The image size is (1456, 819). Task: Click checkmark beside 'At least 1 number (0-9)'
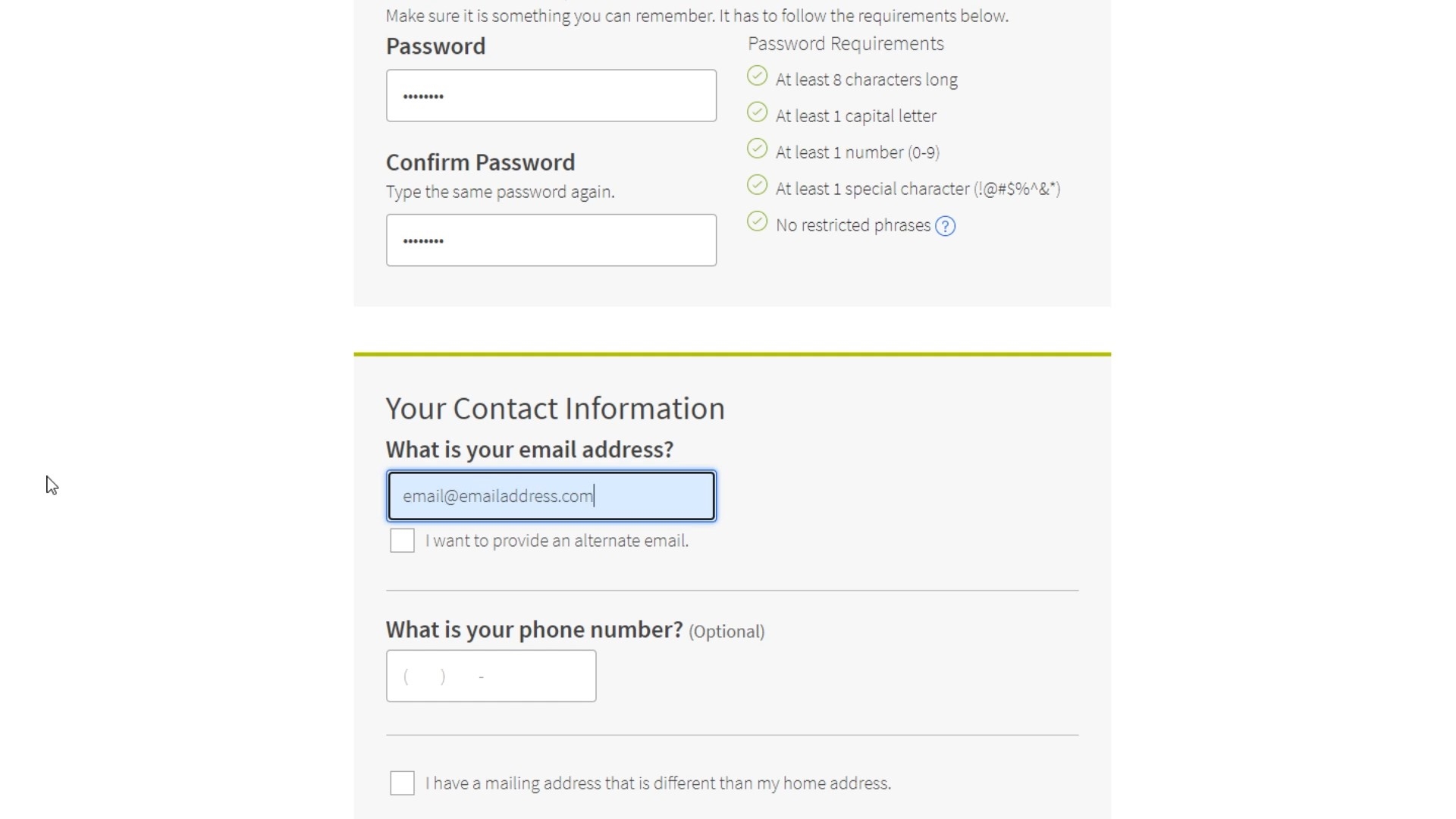(757, 149)
